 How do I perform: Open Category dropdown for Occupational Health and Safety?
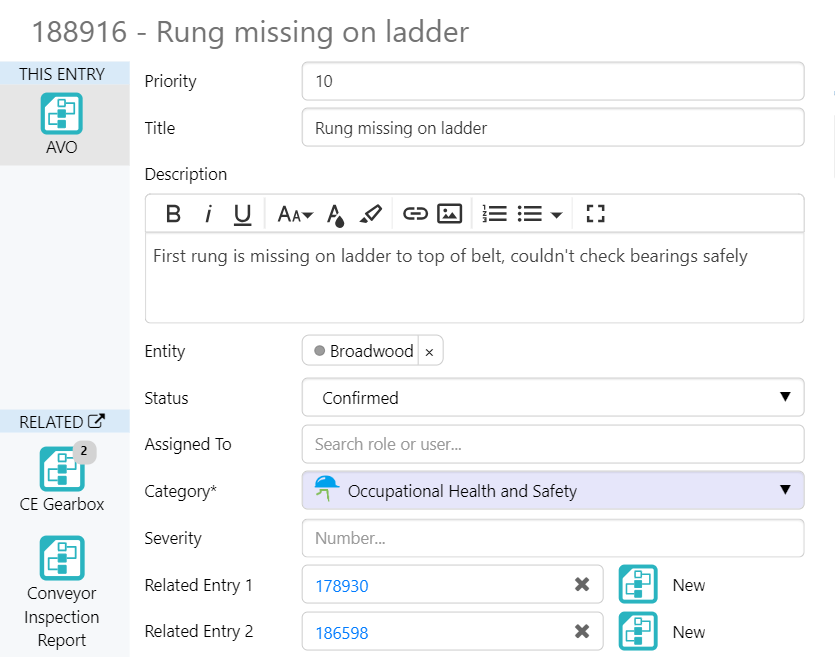[x=552, y=491]
